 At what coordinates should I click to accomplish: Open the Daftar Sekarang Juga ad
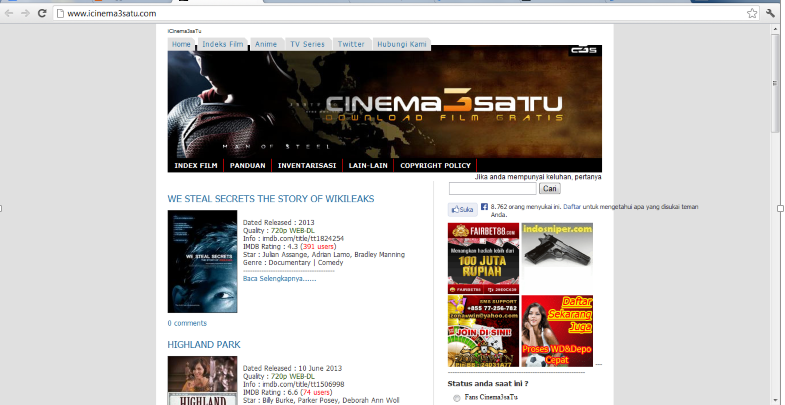[x=557, y=331]
